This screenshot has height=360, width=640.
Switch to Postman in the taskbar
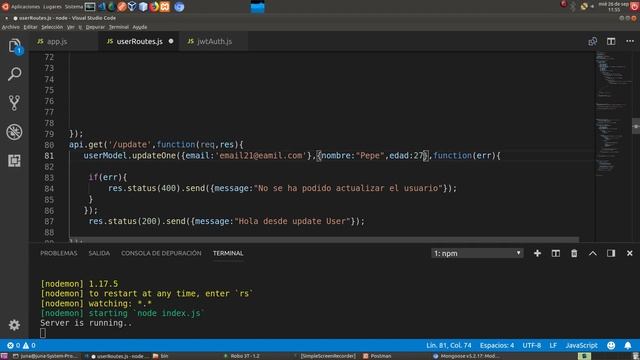[377, 356]
